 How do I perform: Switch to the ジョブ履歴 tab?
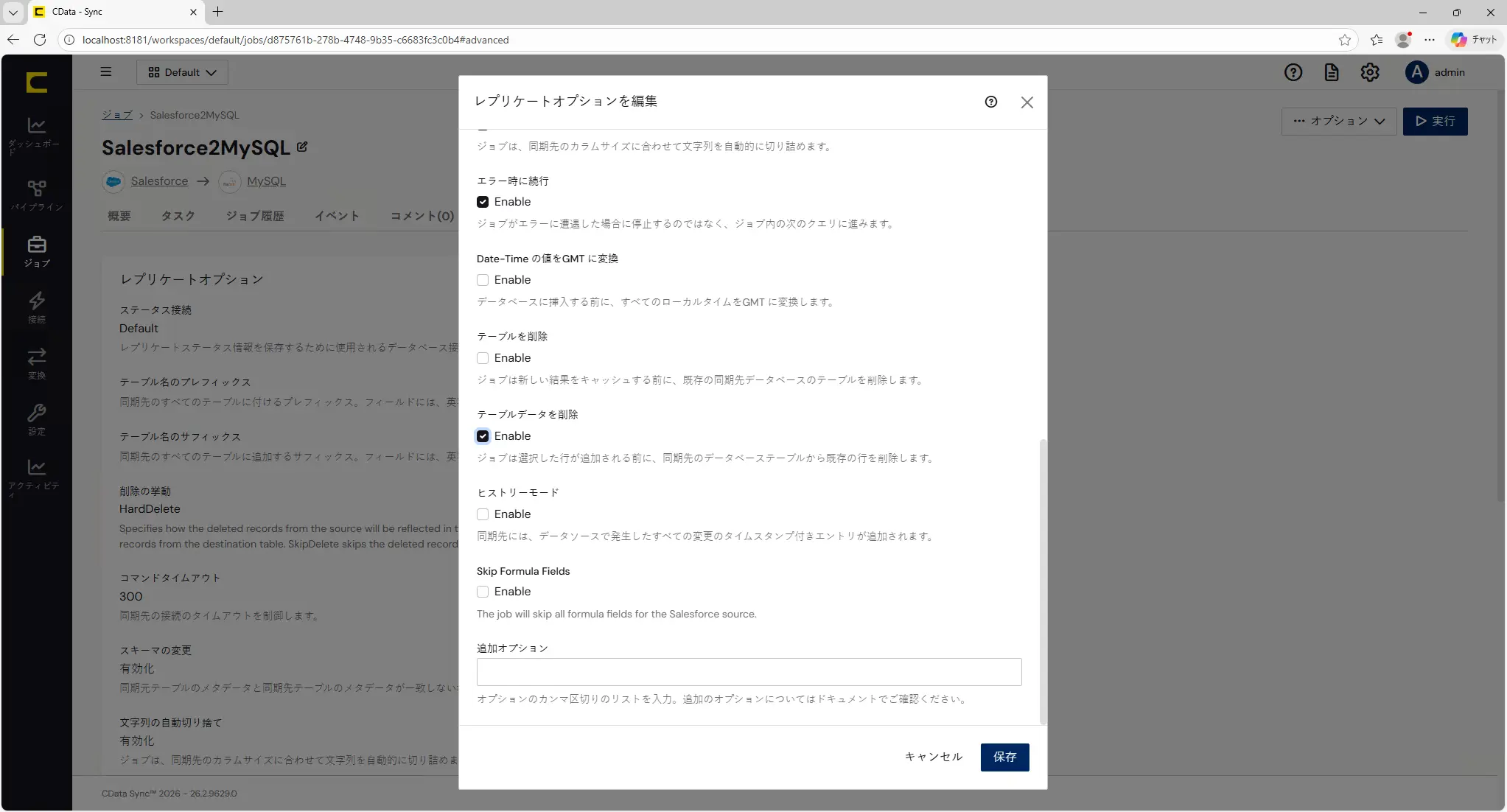point(255,216)
